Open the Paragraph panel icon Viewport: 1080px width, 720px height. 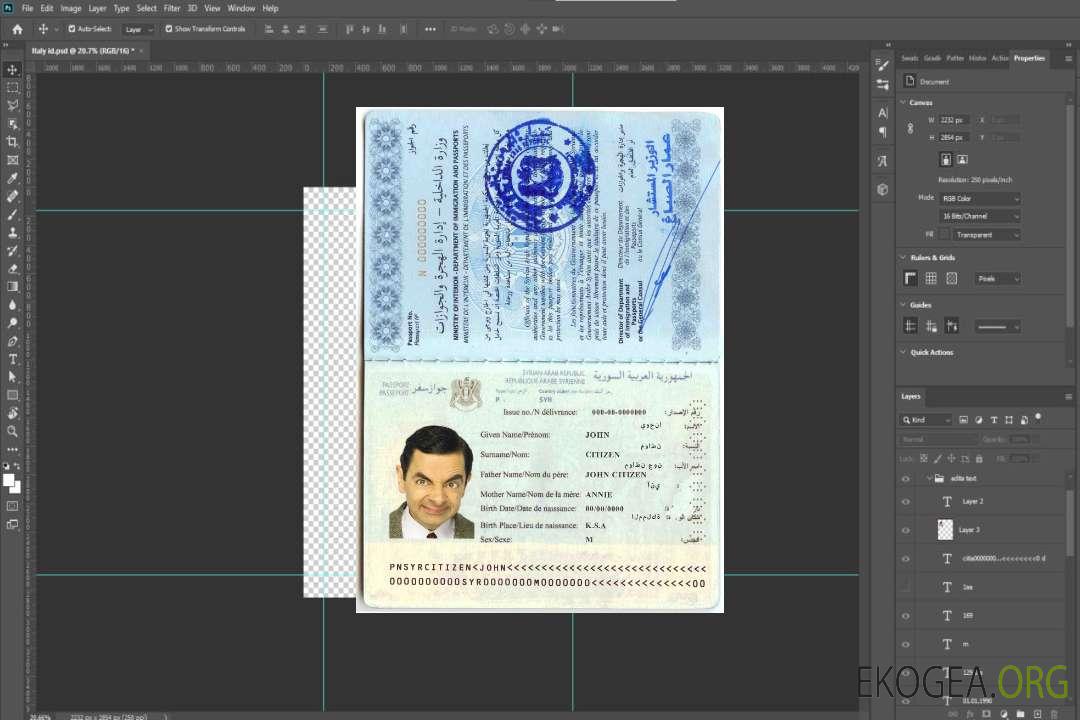click(883, 132)
